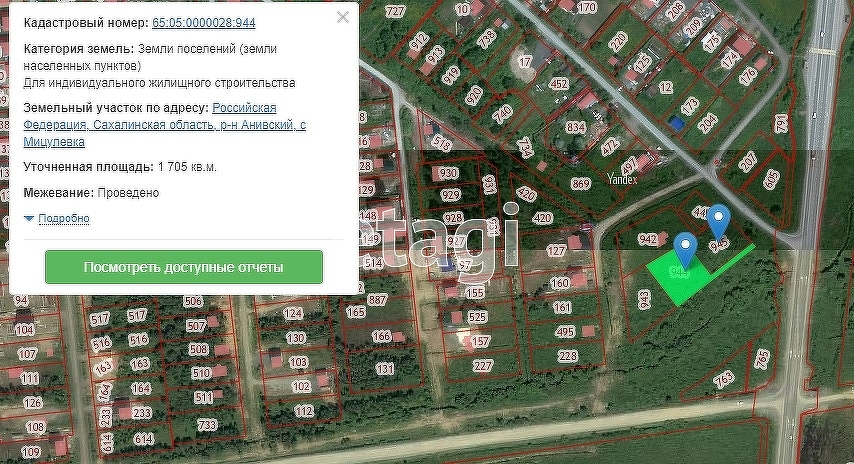Click Посмотреть доступные отчеты button
This screenshot has width=854, height=464.
pyautogui.click(x=184, y=267)
